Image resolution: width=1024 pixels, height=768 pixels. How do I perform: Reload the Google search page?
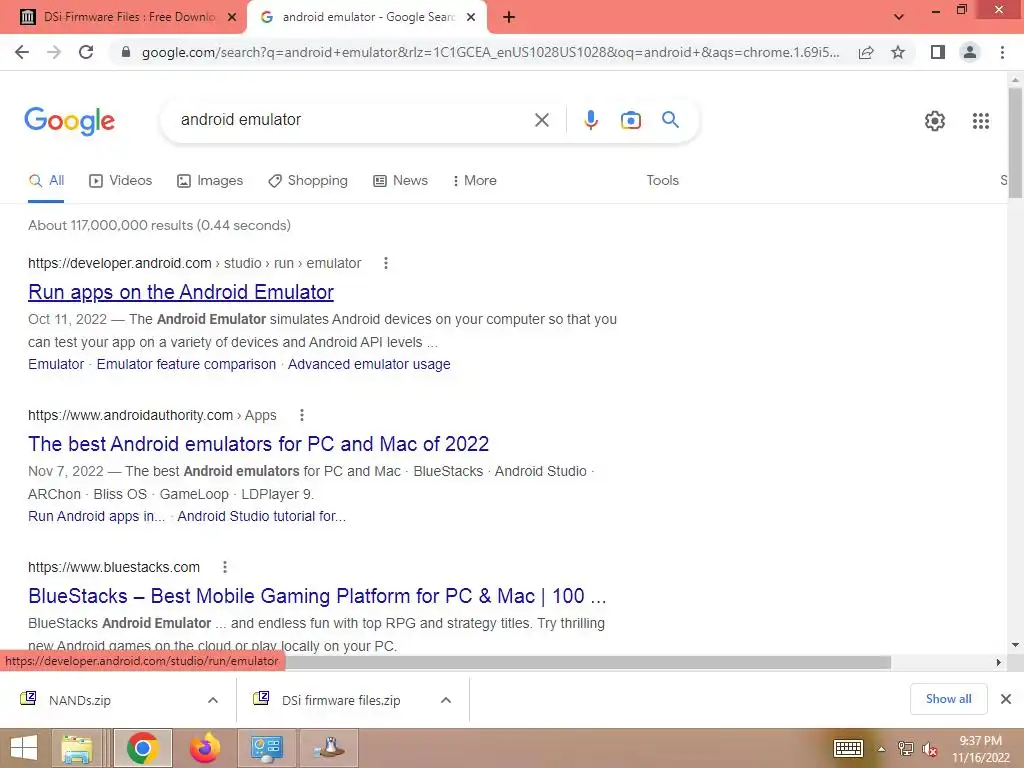click(x=86, y=52)
